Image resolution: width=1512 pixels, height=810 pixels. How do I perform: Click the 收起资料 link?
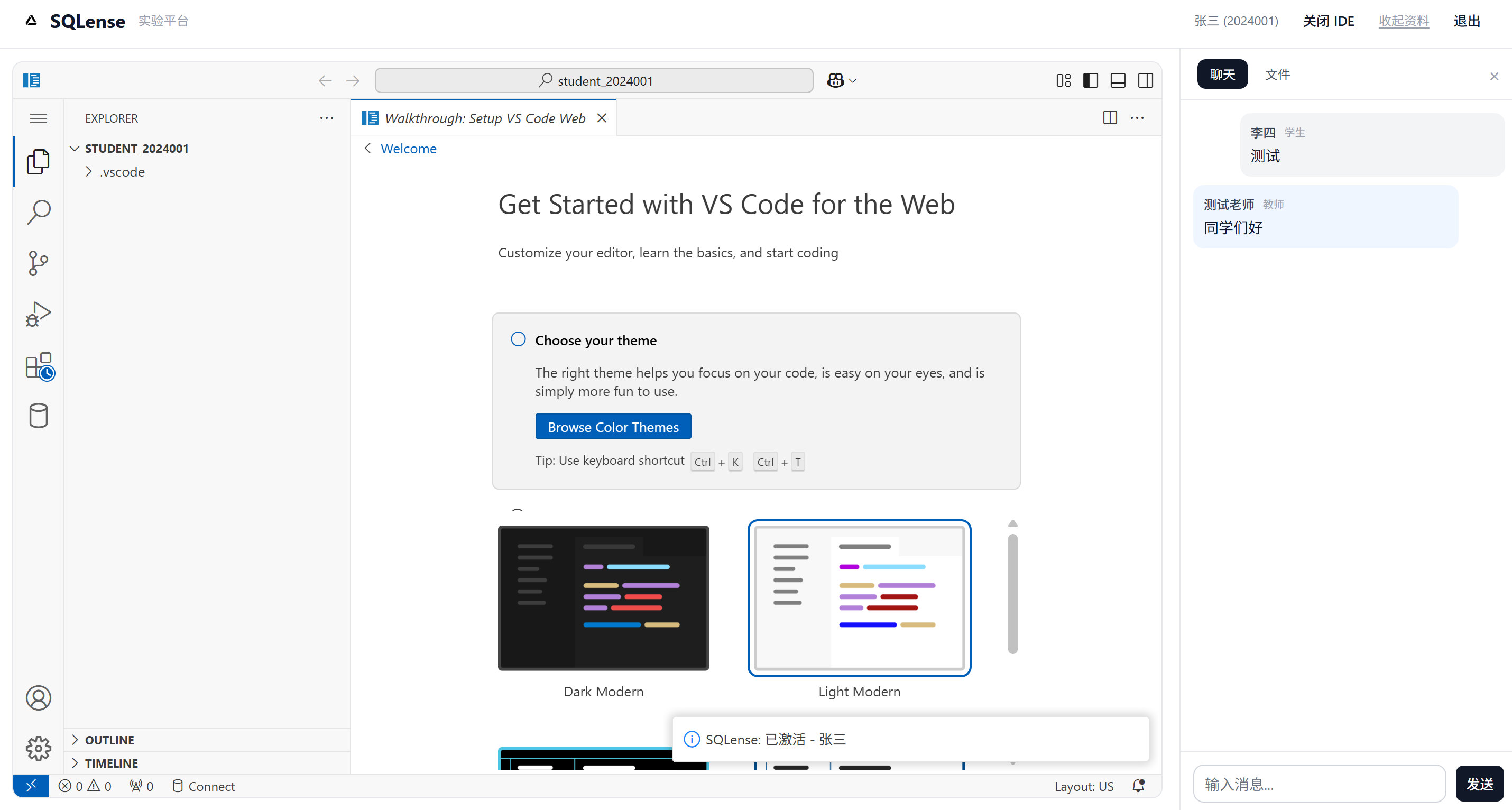[x=1404, y=21]
